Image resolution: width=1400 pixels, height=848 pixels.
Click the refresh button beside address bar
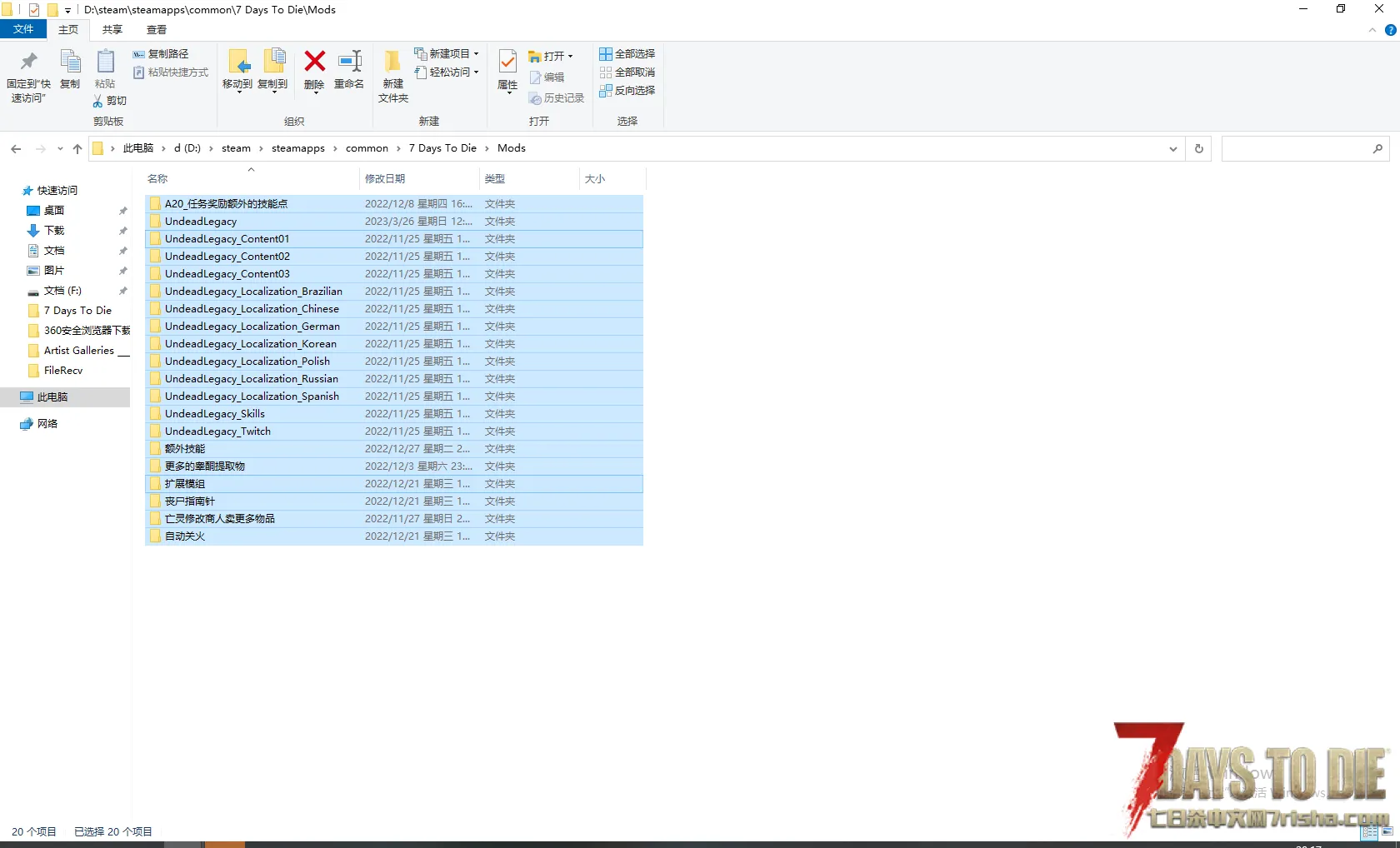pos(1199,148)
